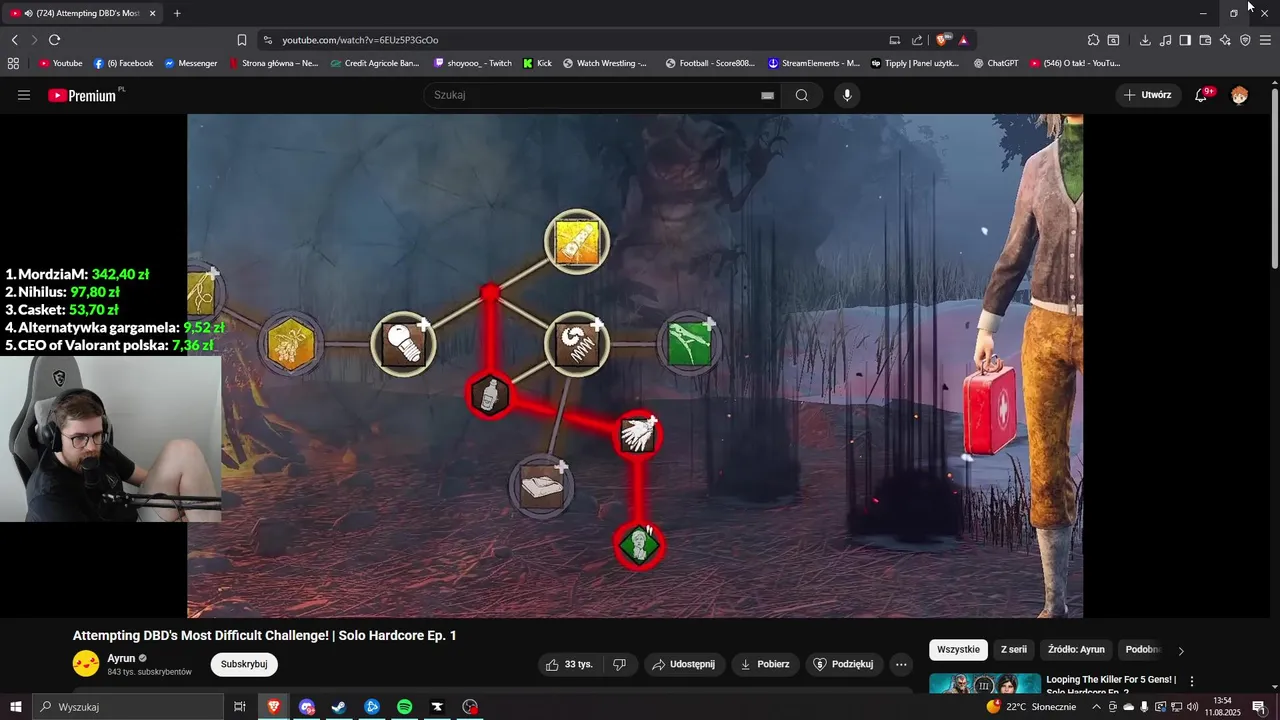Image resolution: width=1280 pixels, height=720 pixels.
Task: Show more filter chips arrow
Action: point(1181,650)
